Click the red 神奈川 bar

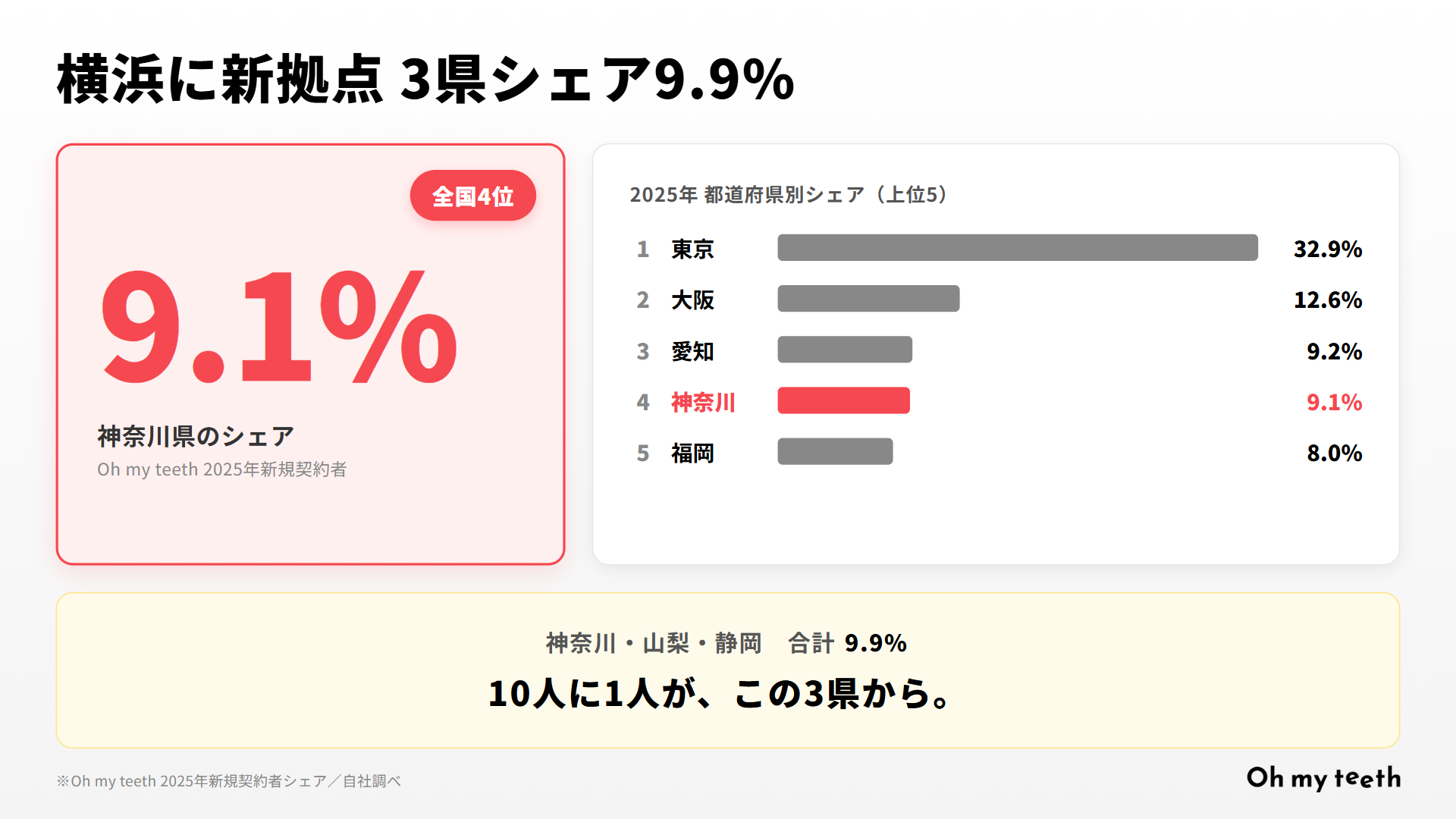[843, 400]
